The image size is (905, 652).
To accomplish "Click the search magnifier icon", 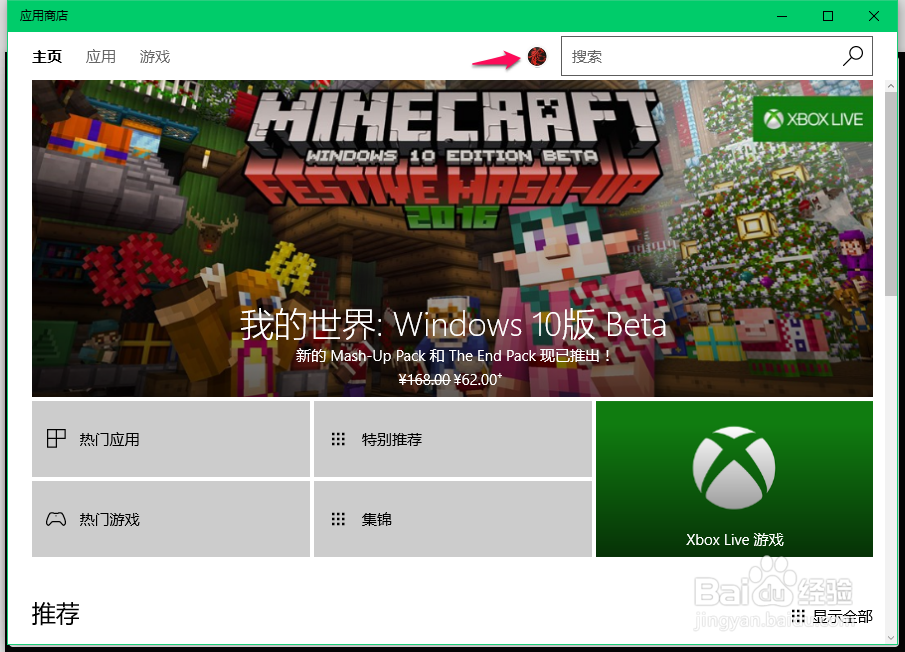I will [x=852, y=56].
